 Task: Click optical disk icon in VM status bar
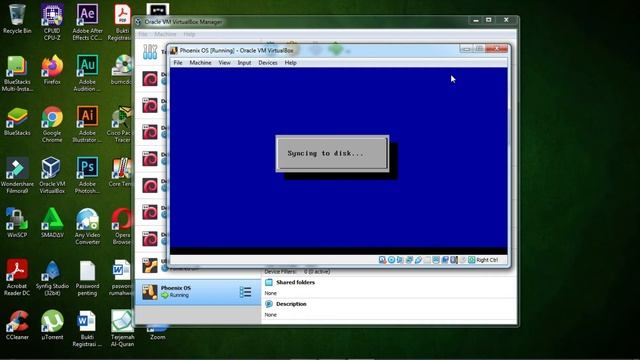point(391,260)
